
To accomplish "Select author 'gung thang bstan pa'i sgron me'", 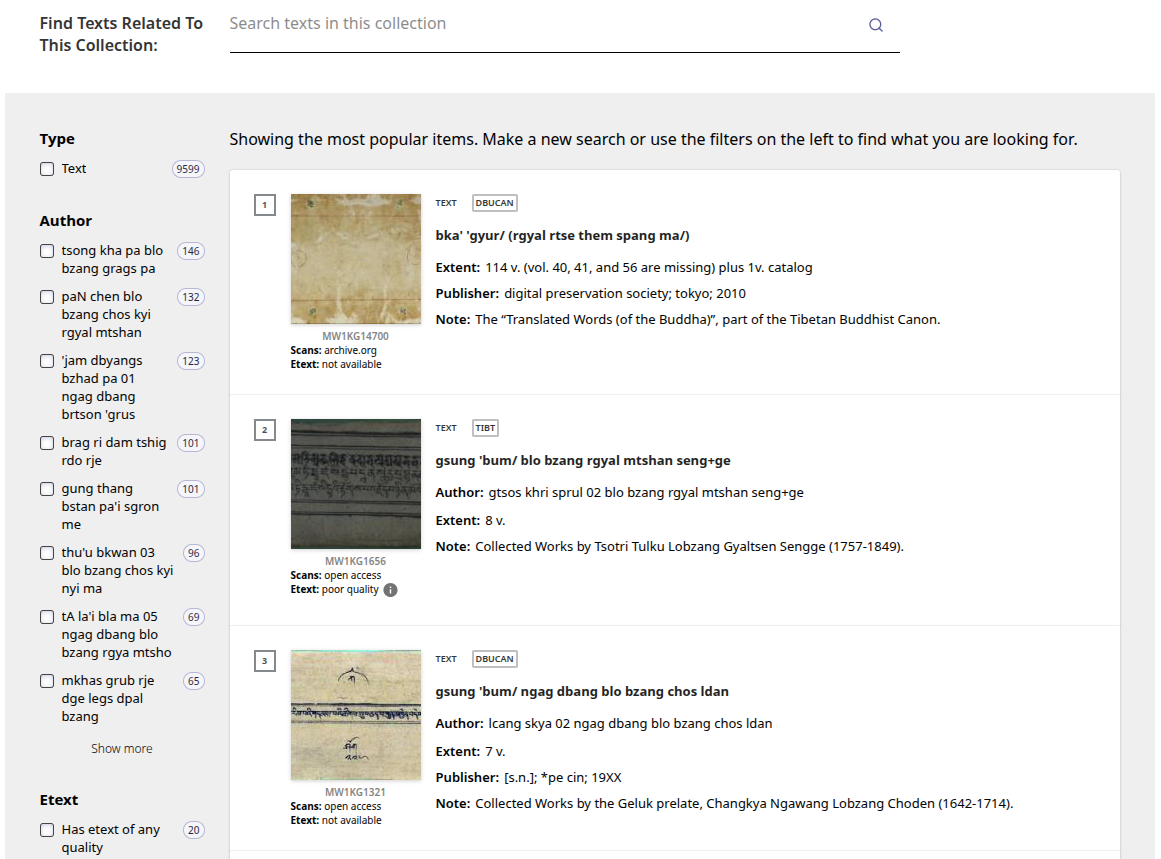I will [46, 488].
